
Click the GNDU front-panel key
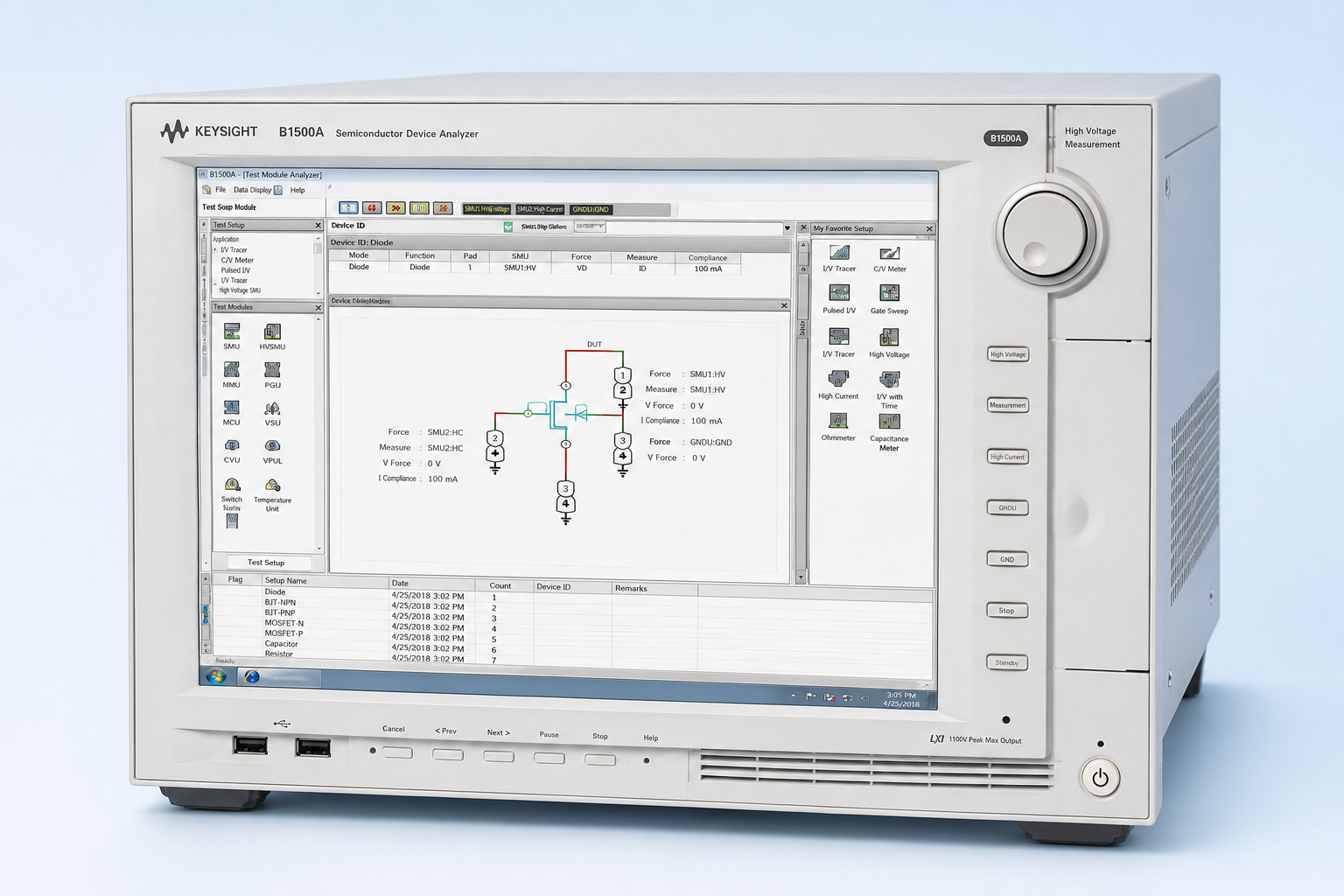pos(1007,507)
